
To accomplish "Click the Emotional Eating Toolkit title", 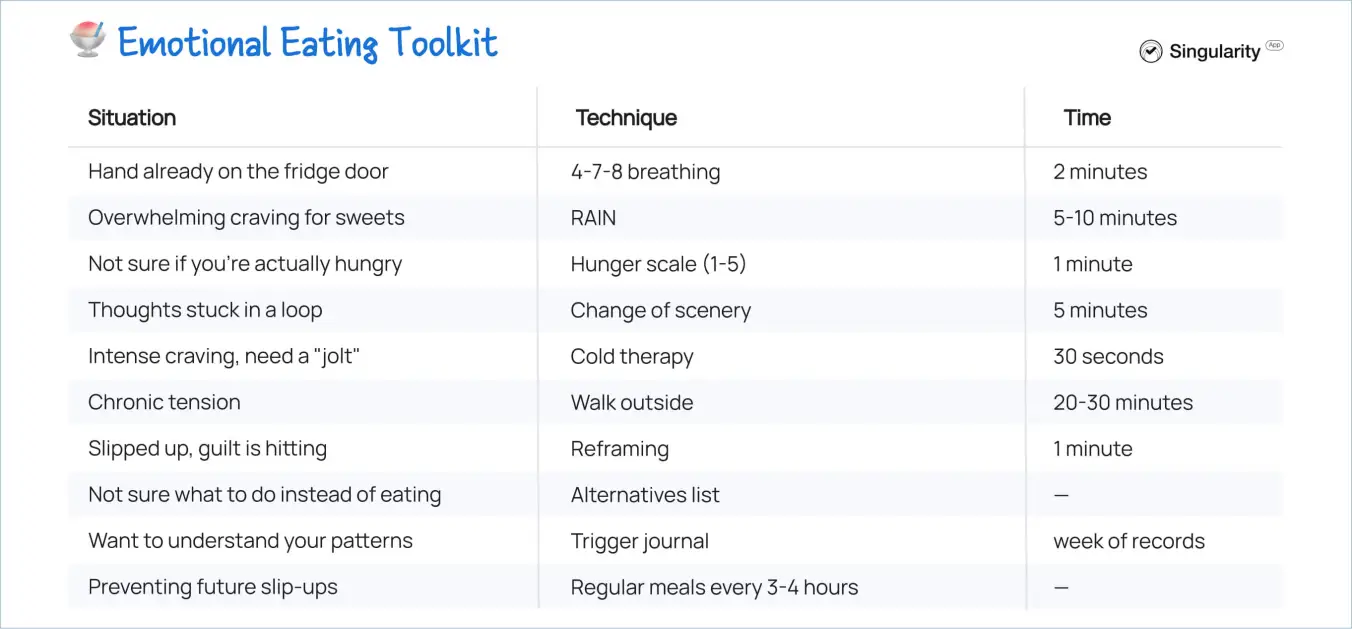I will [x=308, y=42].
